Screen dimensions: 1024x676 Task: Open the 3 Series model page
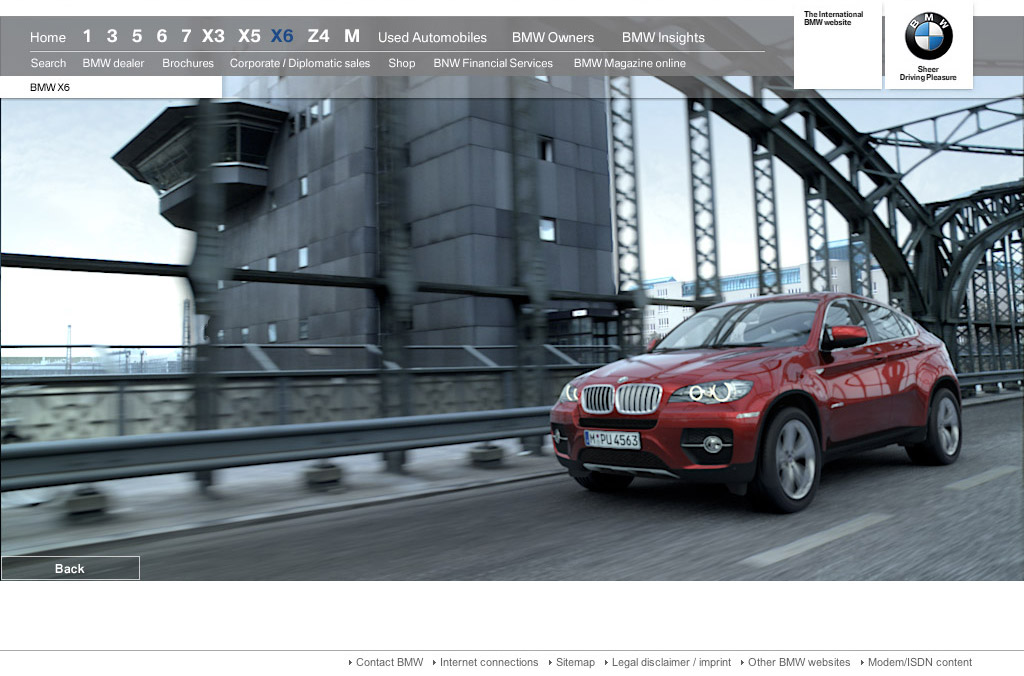(112, 36)
